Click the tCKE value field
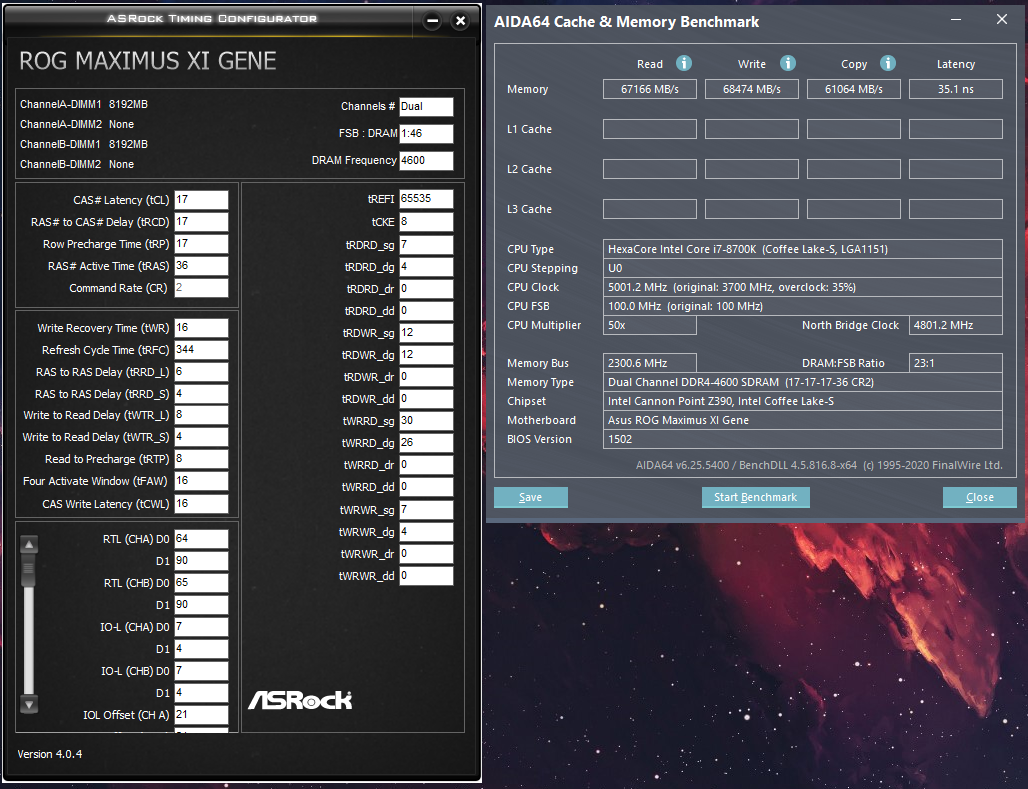The height and width of the screenshot is (789, 1028). tap(426, 222)
